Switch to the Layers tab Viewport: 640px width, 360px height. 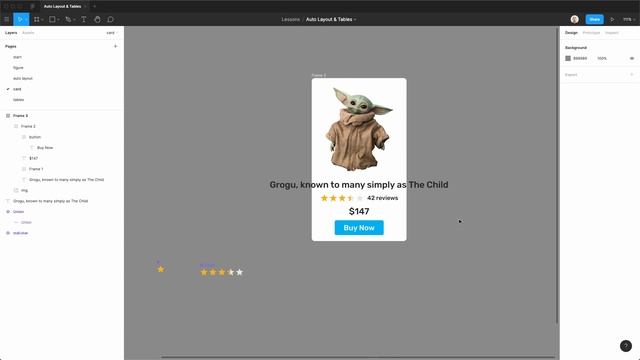(x=11, y=33)
